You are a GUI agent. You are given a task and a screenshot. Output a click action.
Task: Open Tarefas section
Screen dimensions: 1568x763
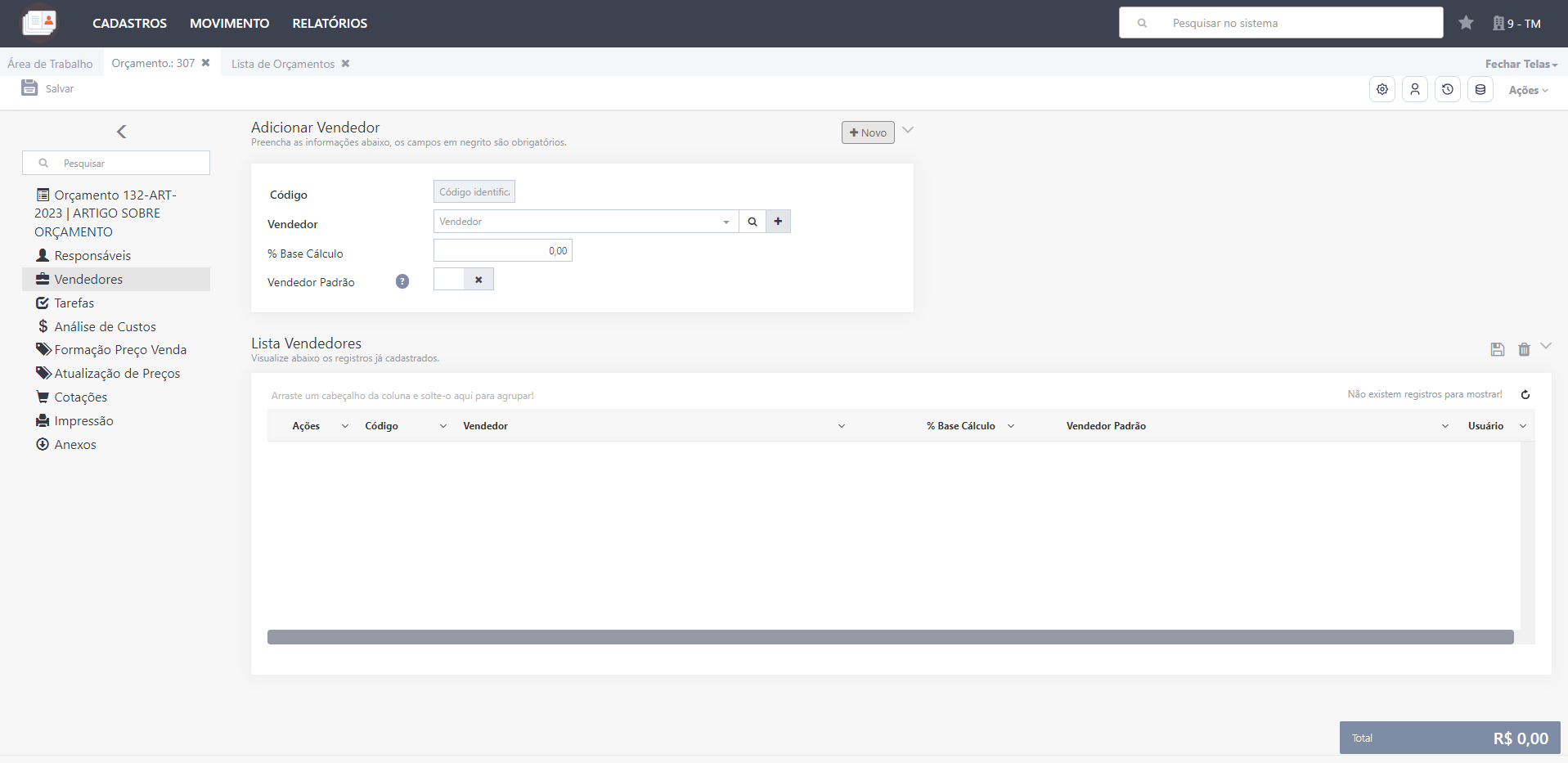[x=116, y=303]
